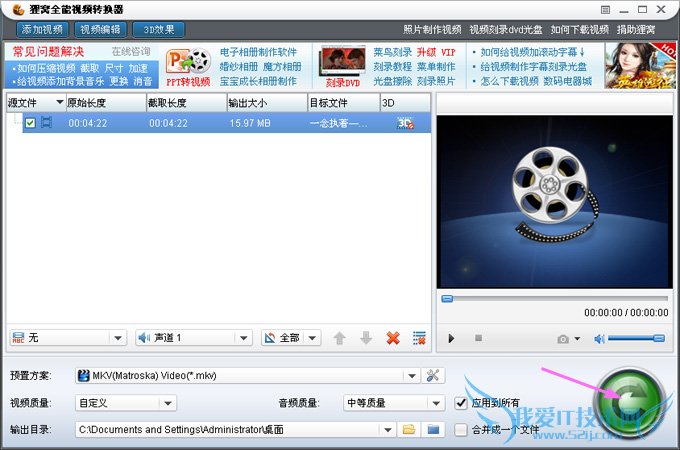The width and height of the screenshot is (680, 450).
Task: Click the green start conversion button
Action: click(626, 398)
